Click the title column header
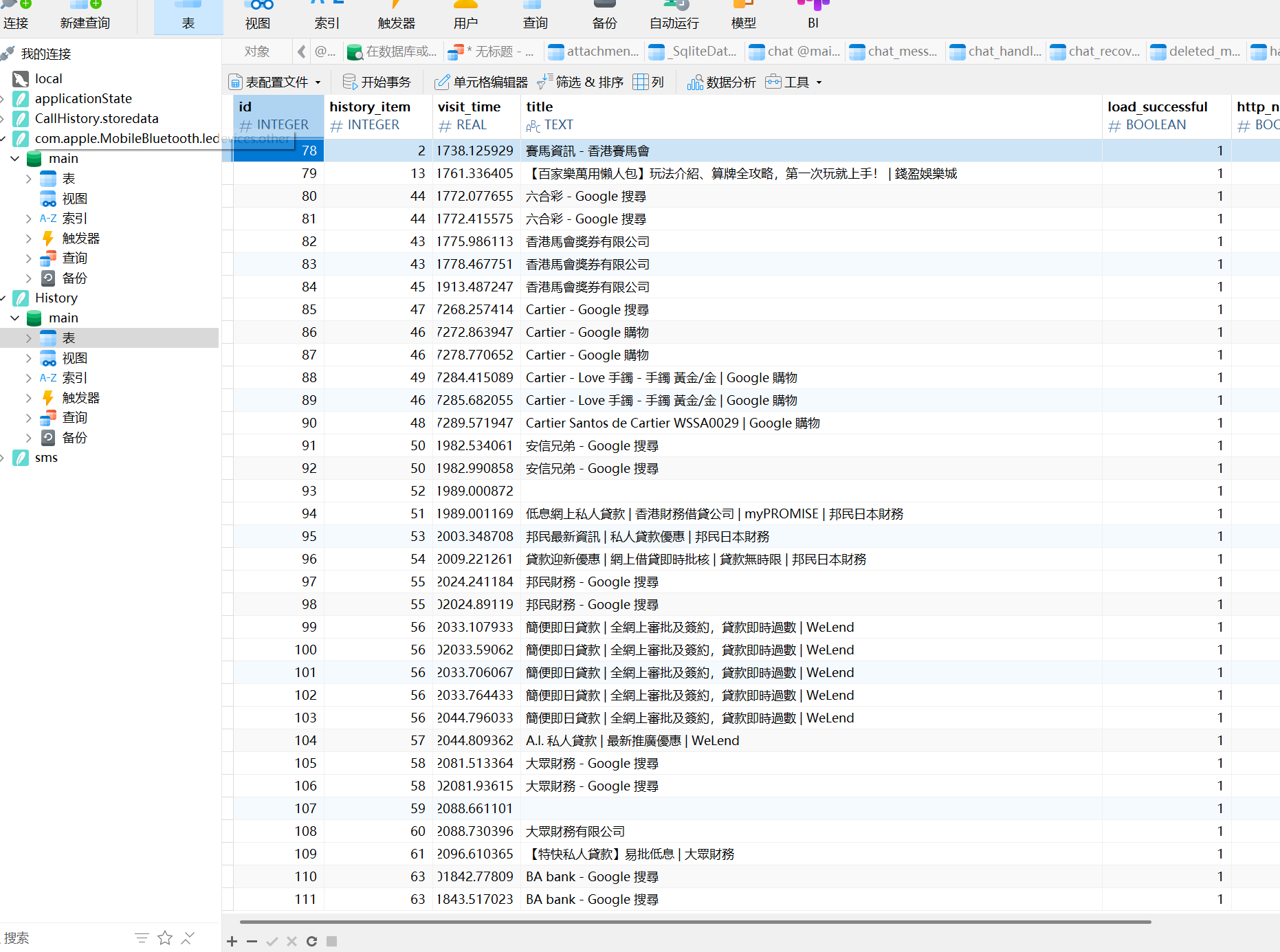The width and height of the screenshot is (1280, 952). 811,115
